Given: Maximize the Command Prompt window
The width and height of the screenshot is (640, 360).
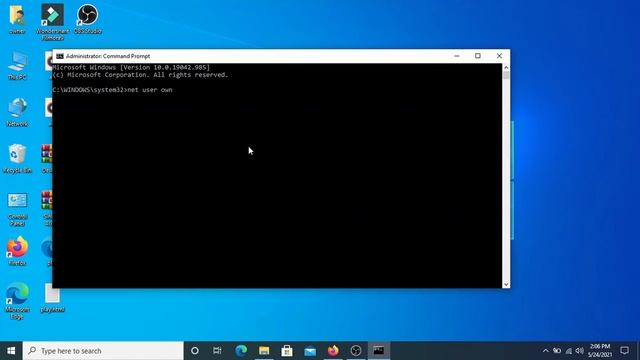Looking at the screenshot, I should (x=478, y=56).
